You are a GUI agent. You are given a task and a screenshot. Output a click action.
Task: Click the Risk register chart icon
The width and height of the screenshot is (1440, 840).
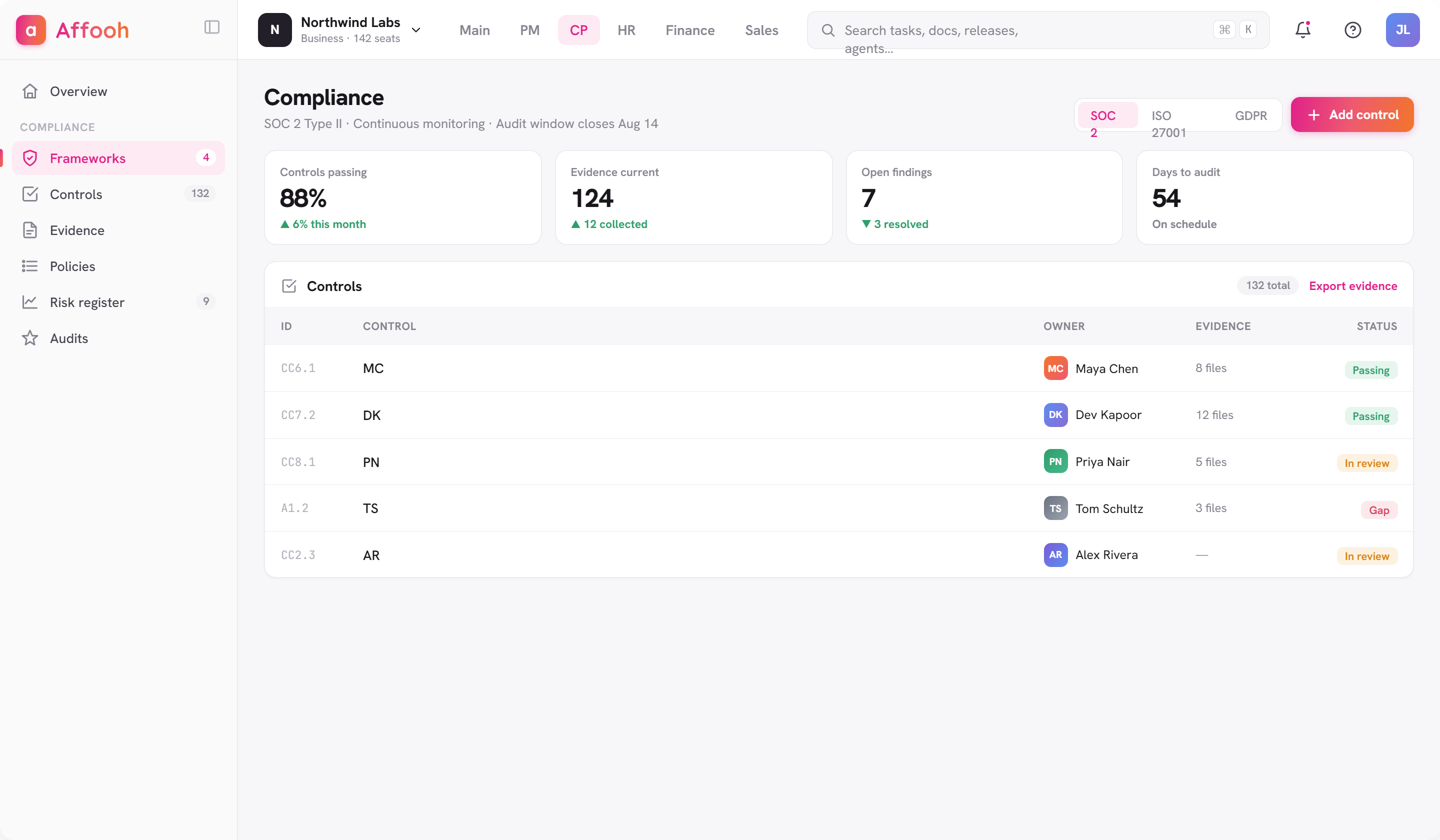click(29, 302)
